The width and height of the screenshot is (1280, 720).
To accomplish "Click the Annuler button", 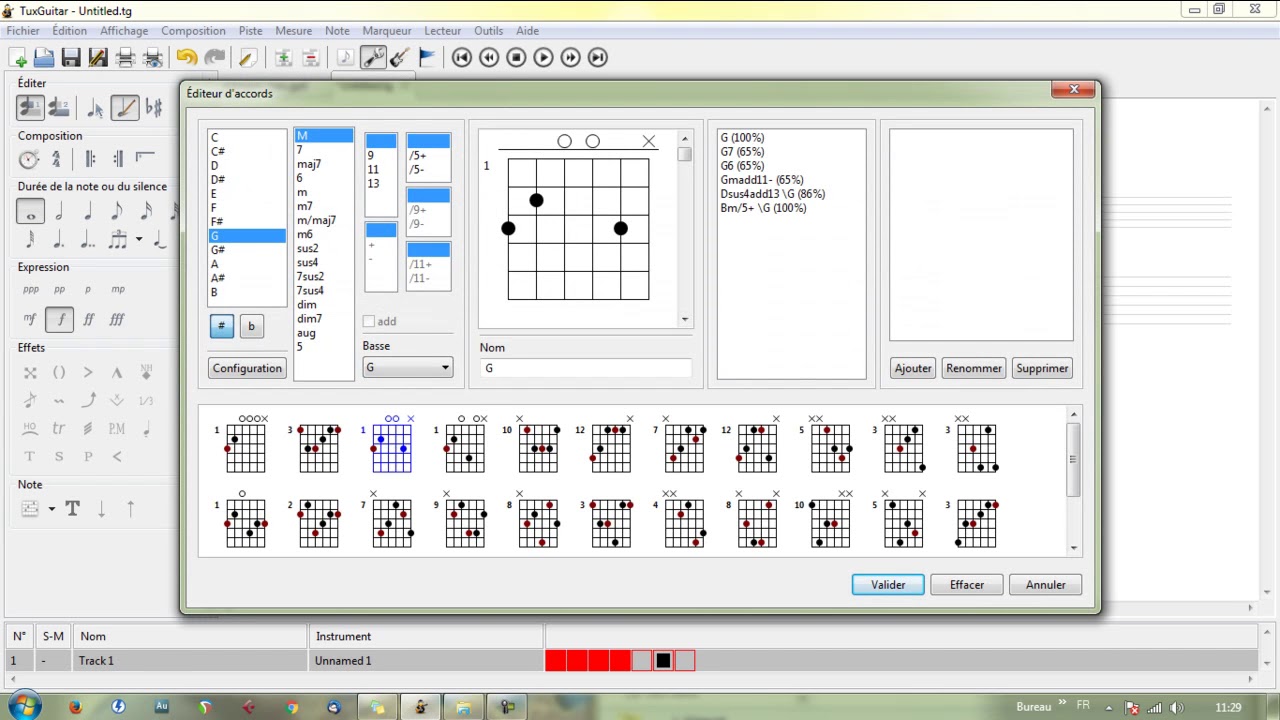I will pos(1045,585).
